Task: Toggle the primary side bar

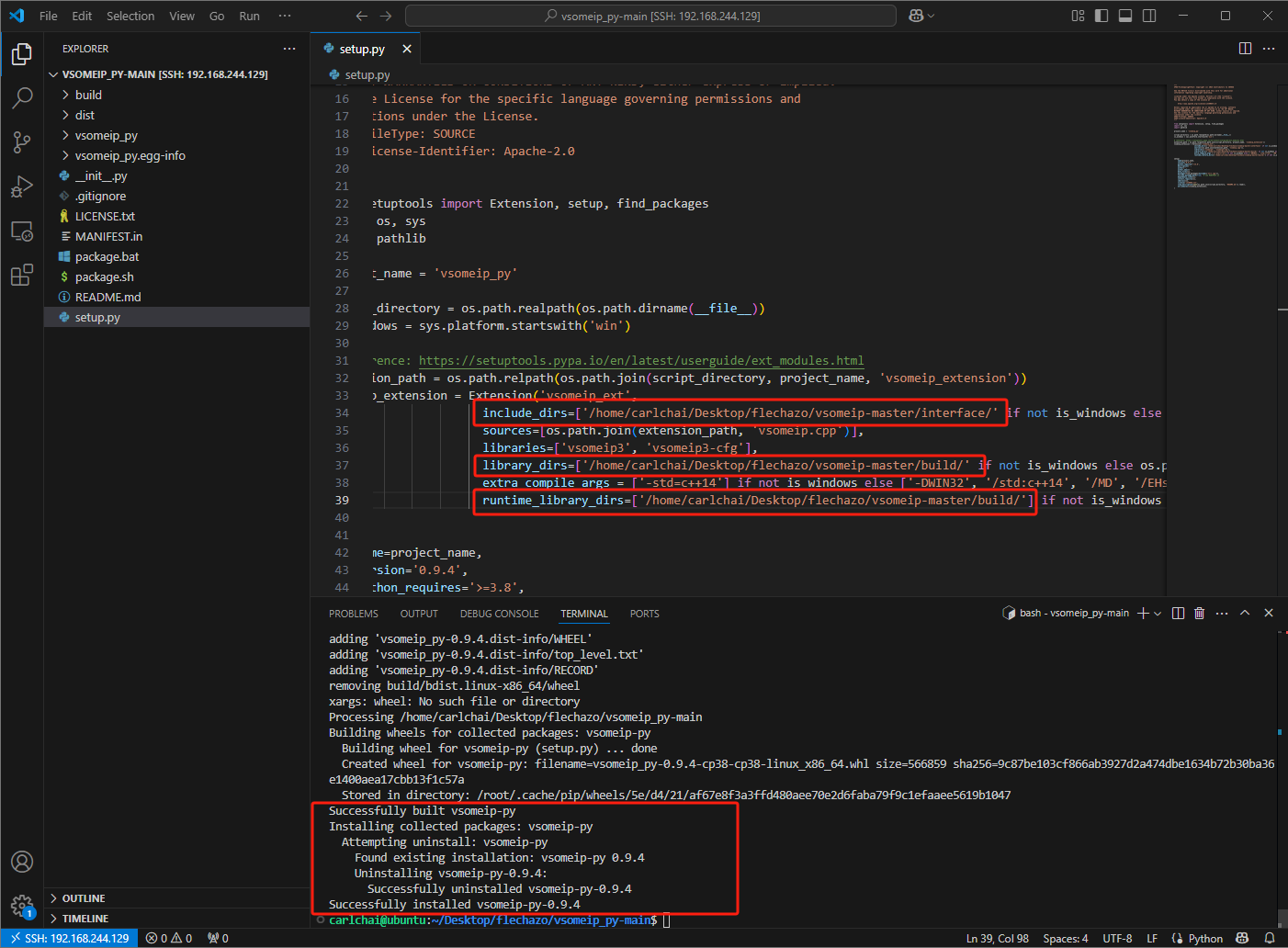Action: 1102,16
